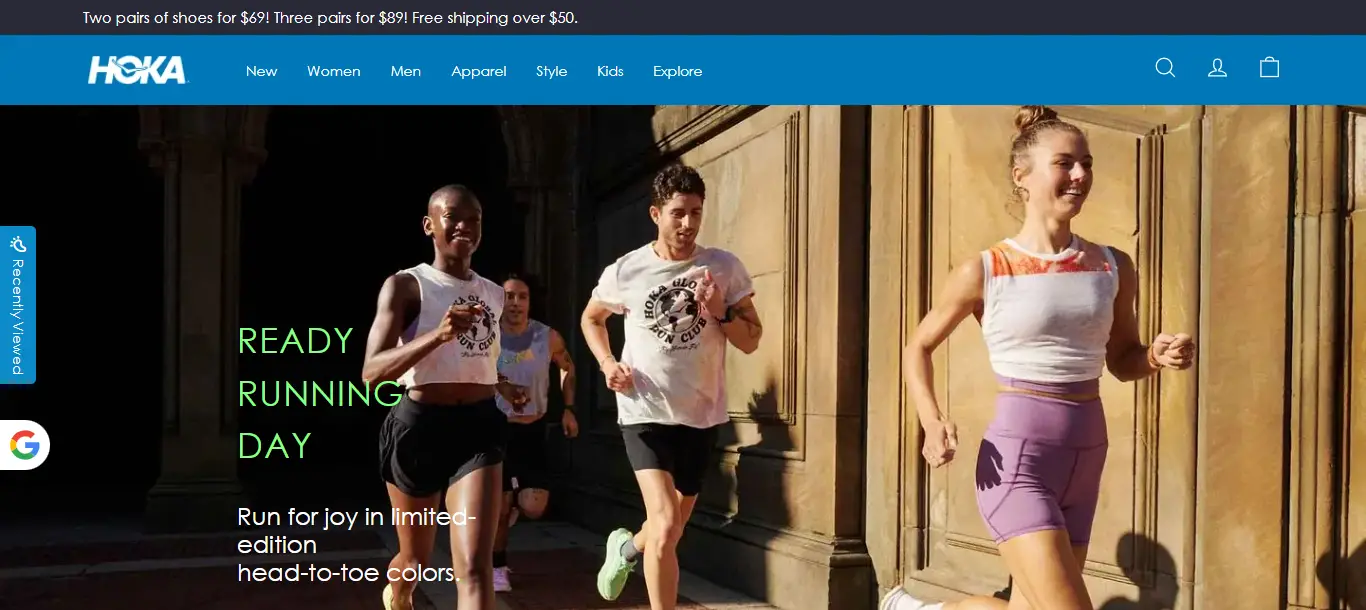Select Explore in the top navigation
The image size is (1366, 610).
[677, 71]
